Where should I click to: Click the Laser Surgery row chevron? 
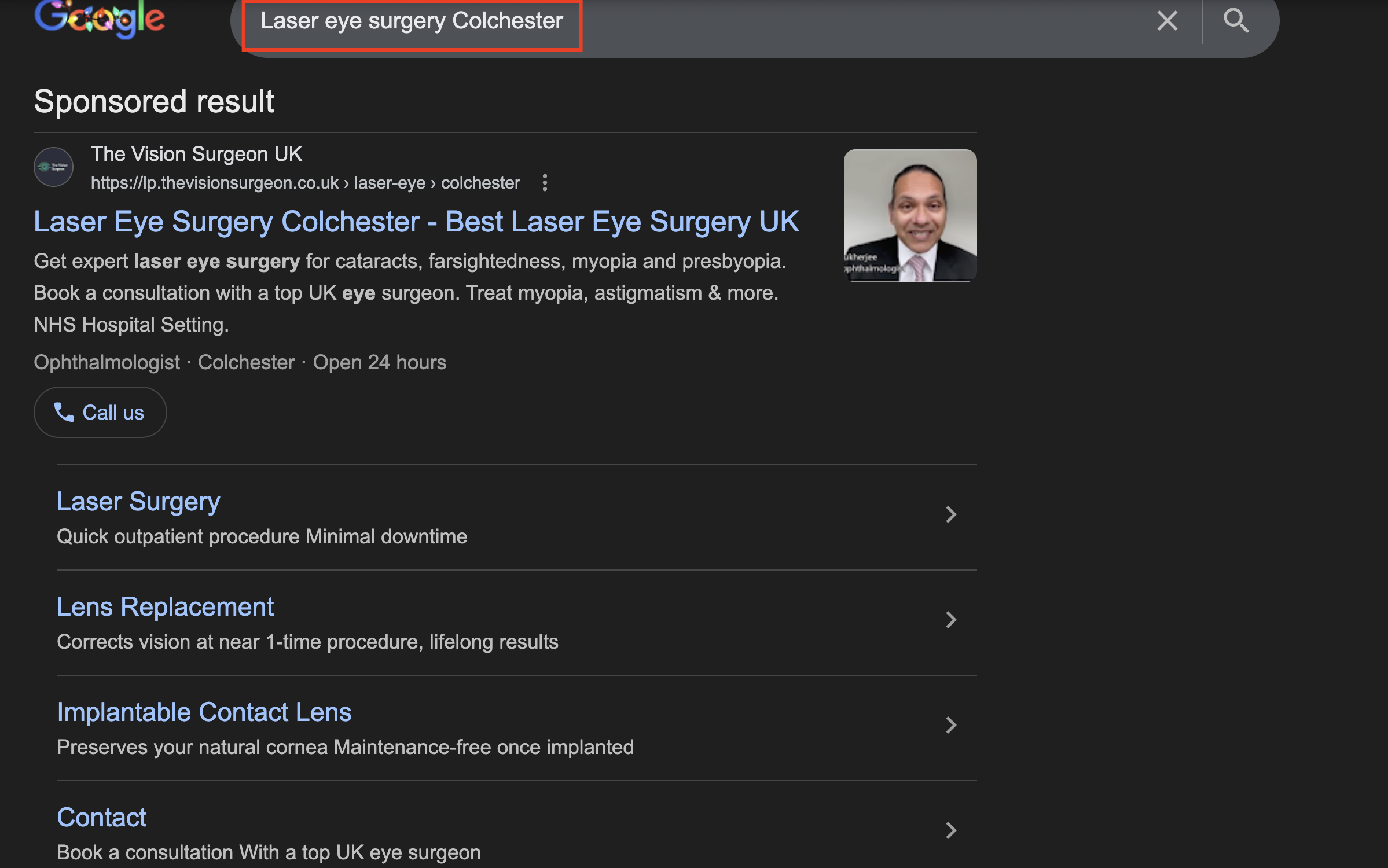(x=950, y=514)
